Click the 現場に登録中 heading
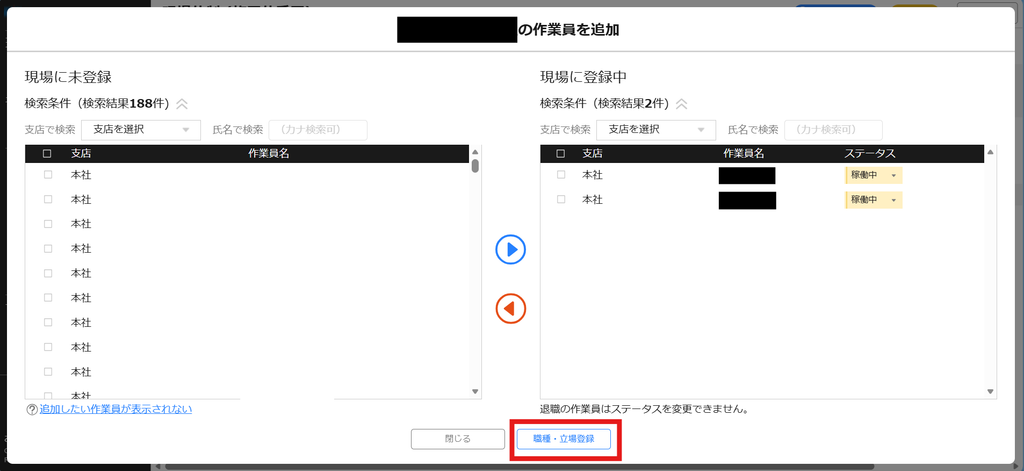 click(584, 76)
